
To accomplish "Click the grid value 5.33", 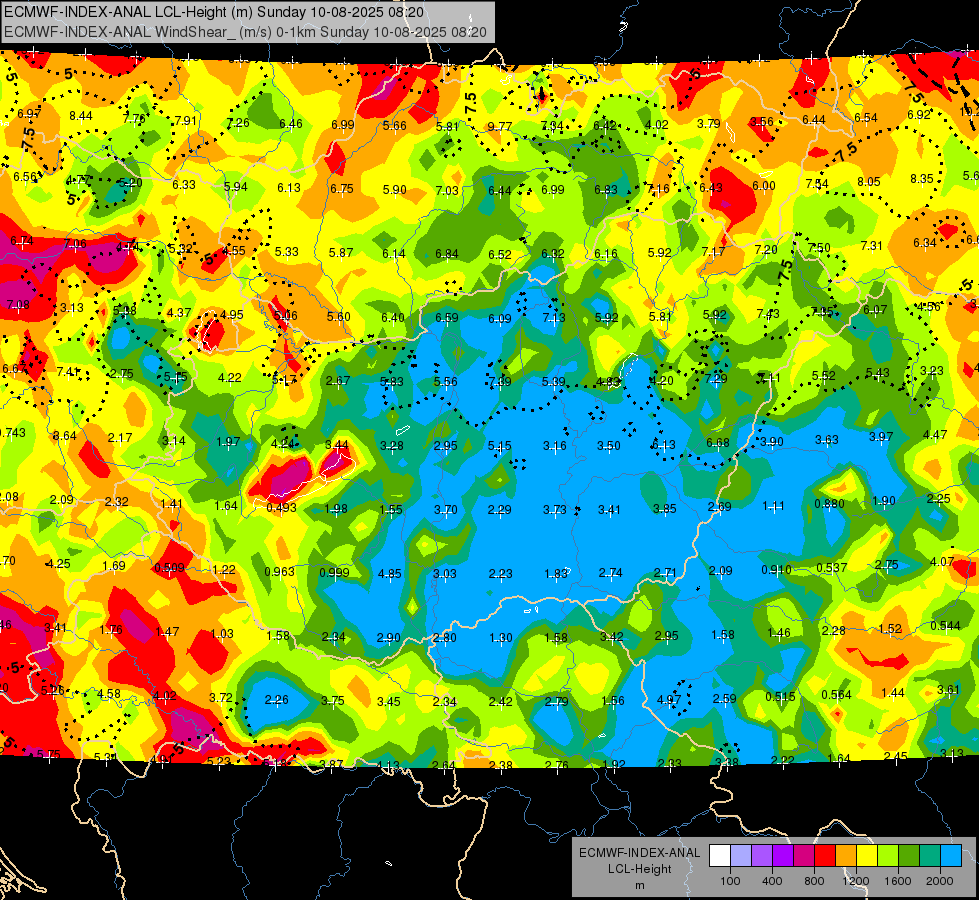I will click(287, 252).
